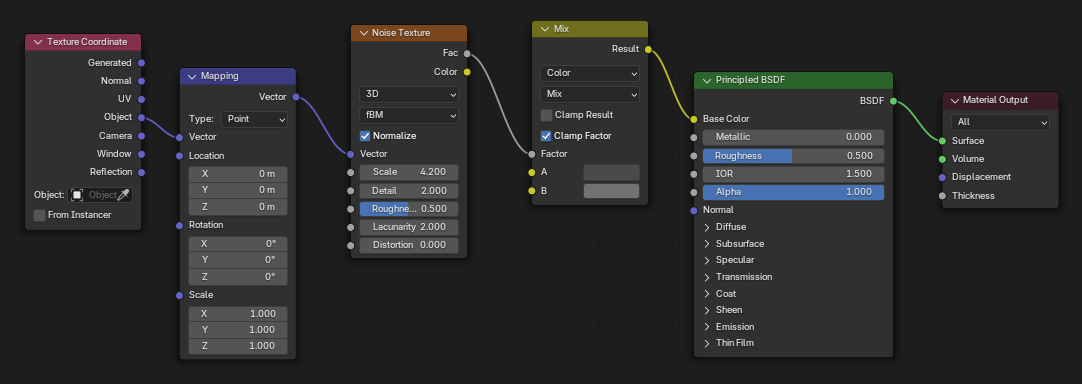This screenshot has width=1082, height=384.
Task: Expand the Specular panel
Action: pos(707,260)
